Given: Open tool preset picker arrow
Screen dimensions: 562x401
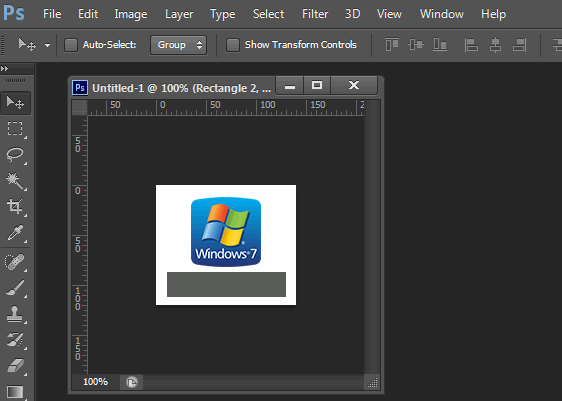Looking at the screenshot, I should [x=47, y=46].
